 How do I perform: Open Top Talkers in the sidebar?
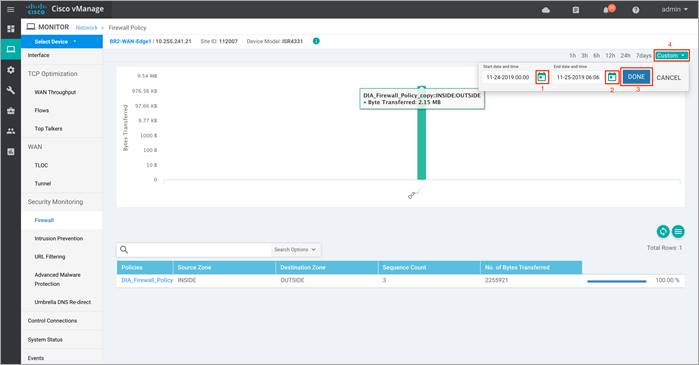49,129
